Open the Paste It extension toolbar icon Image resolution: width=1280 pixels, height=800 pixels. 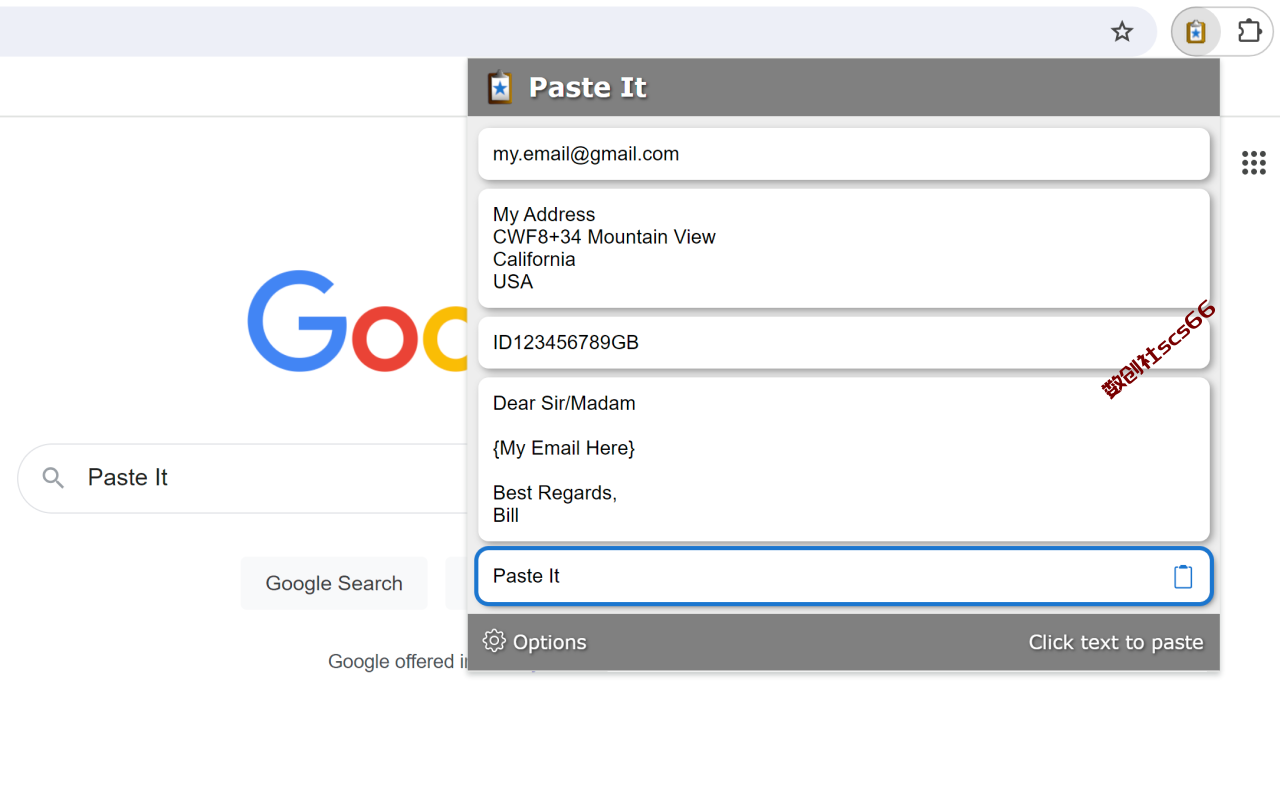1195,32
